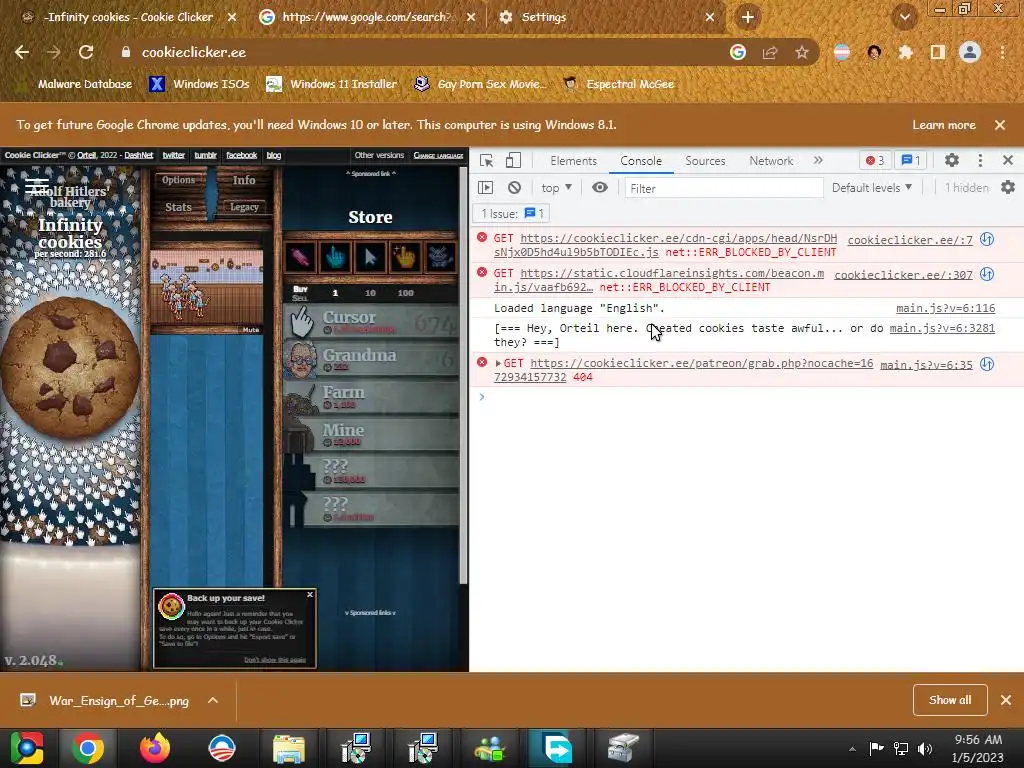Open the Cookie Clicker Options menu
This screenshot has width=1024, height=768.
point(178,180)
